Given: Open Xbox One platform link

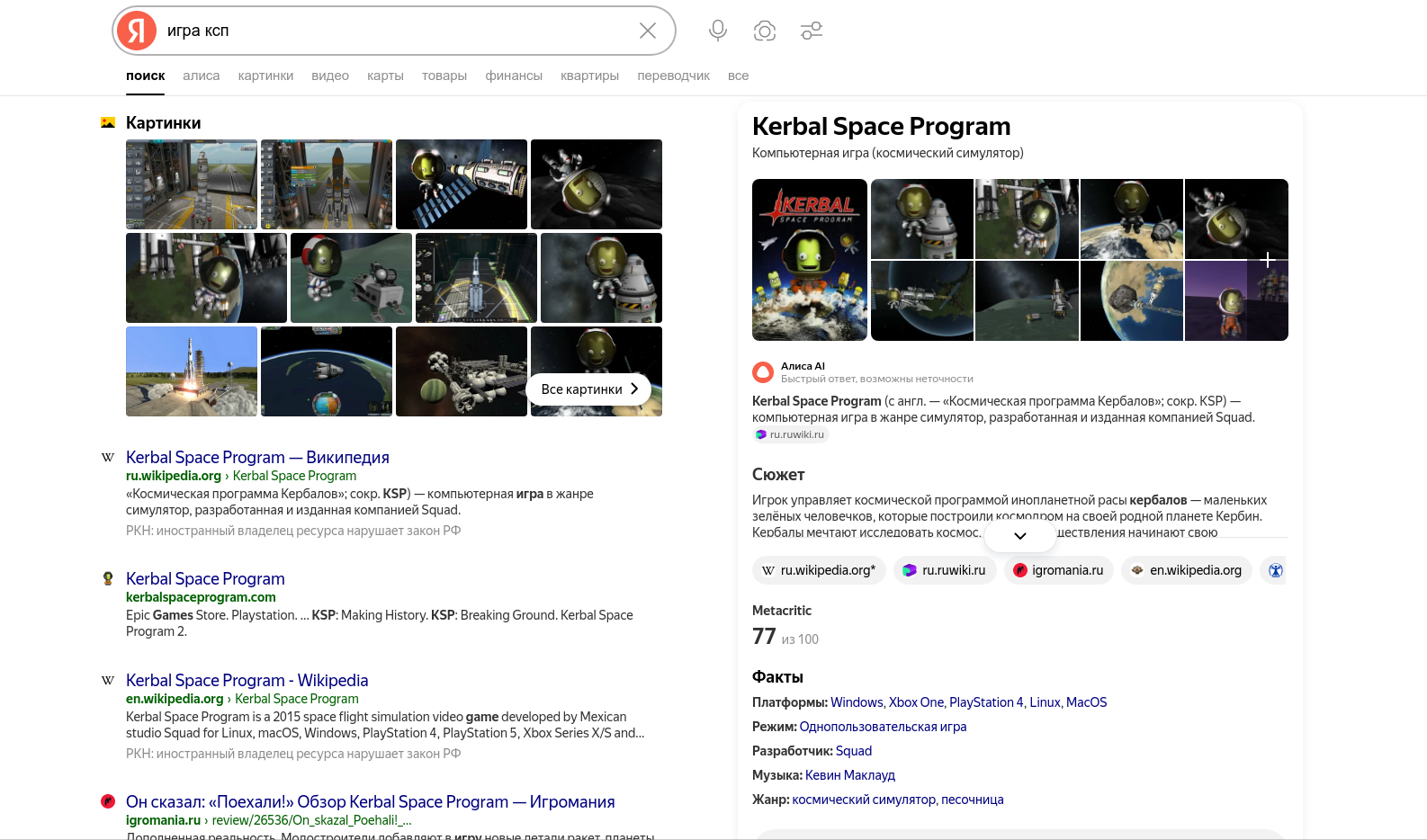Looking at the screenshot, I should [916, 702].
